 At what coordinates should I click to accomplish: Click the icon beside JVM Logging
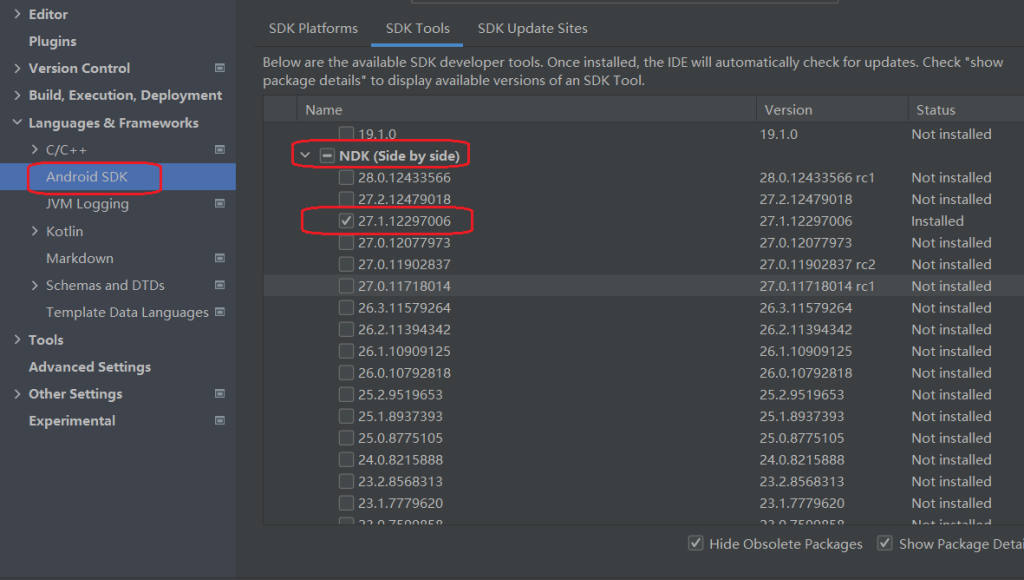coord(220,204)
